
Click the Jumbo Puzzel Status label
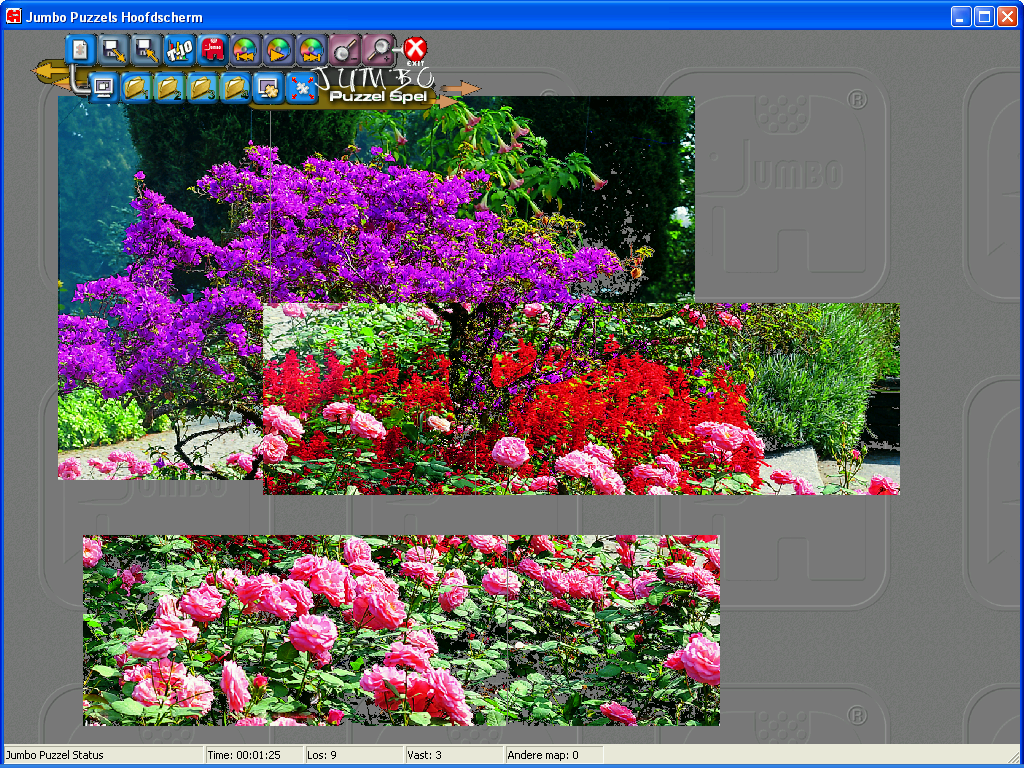55,755
